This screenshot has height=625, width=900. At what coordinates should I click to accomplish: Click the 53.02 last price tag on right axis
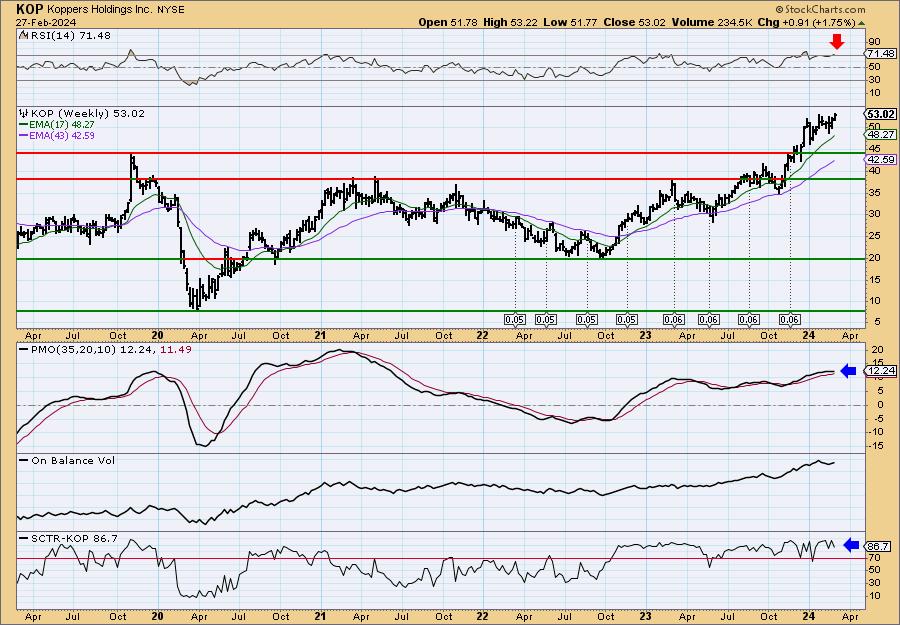(881, 114)
